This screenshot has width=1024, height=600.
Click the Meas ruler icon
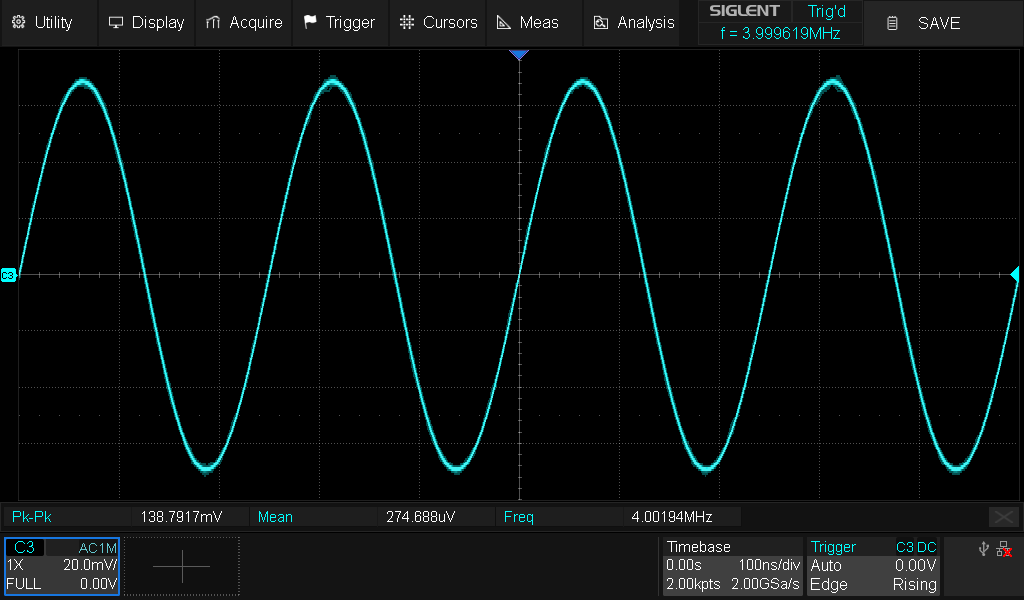504,22
